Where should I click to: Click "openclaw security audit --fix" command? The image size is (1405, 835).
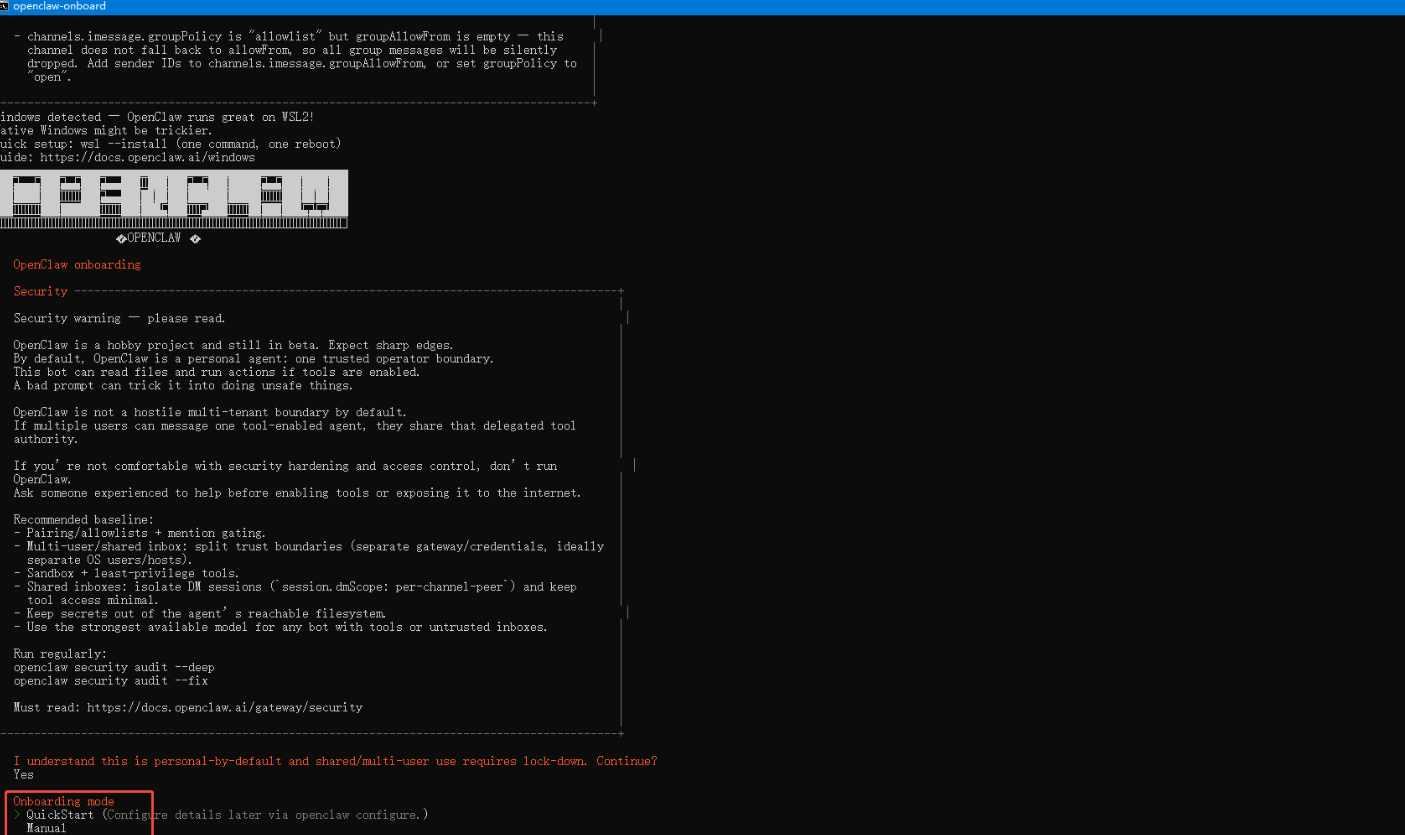[110, 680]
